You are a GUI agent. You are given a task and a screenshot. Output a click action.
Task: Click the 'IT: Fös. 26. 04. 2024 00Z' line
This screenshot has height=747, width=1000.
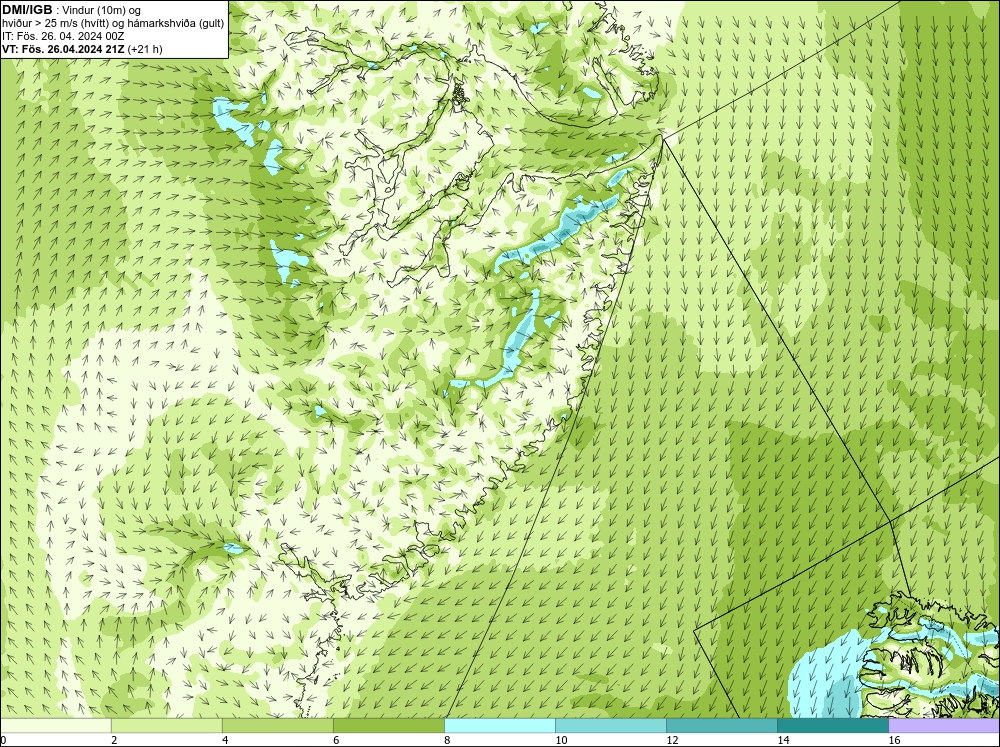point(62,36)
